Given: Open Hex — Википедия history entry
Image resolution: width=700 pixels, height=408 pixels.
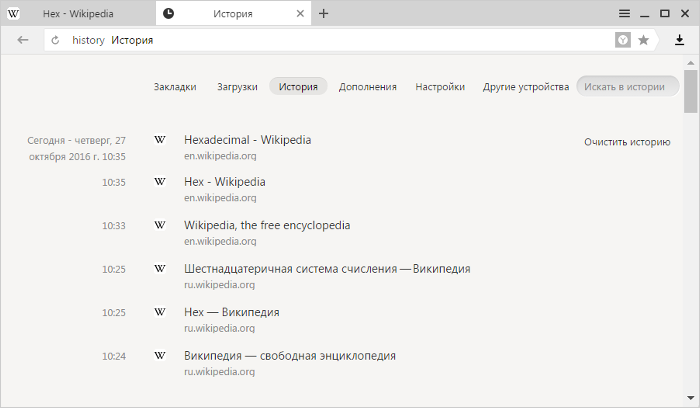Looking at the screenshot, I should click(232, 312).
